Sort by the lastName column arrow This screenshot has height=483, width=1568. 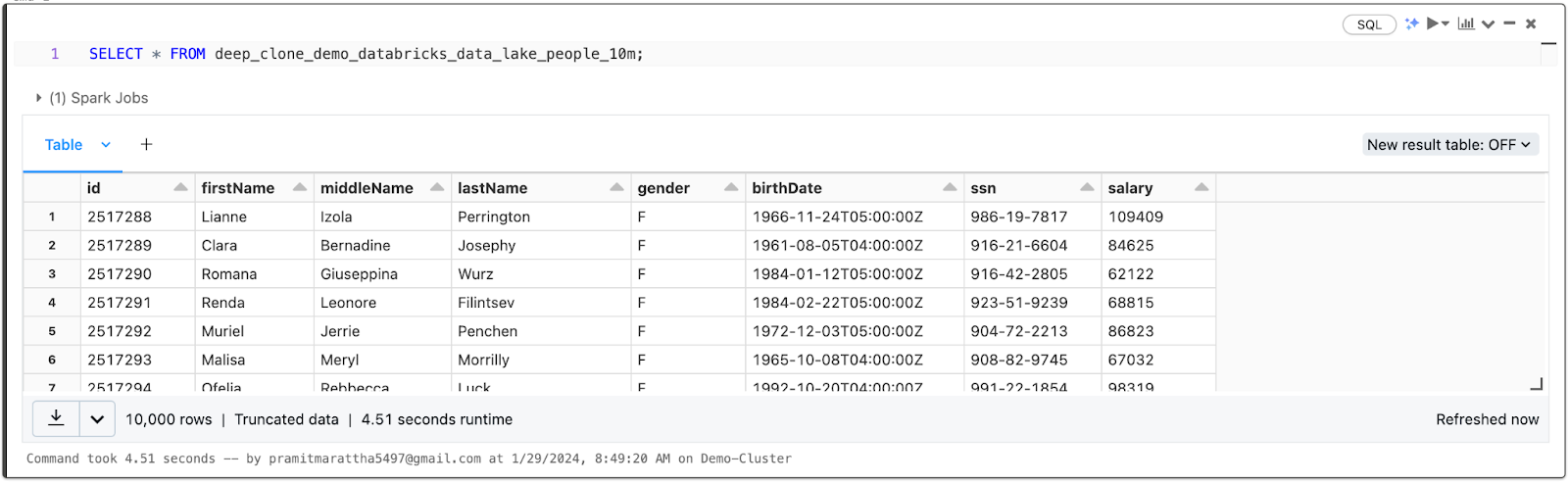click(x=616, y=187)
